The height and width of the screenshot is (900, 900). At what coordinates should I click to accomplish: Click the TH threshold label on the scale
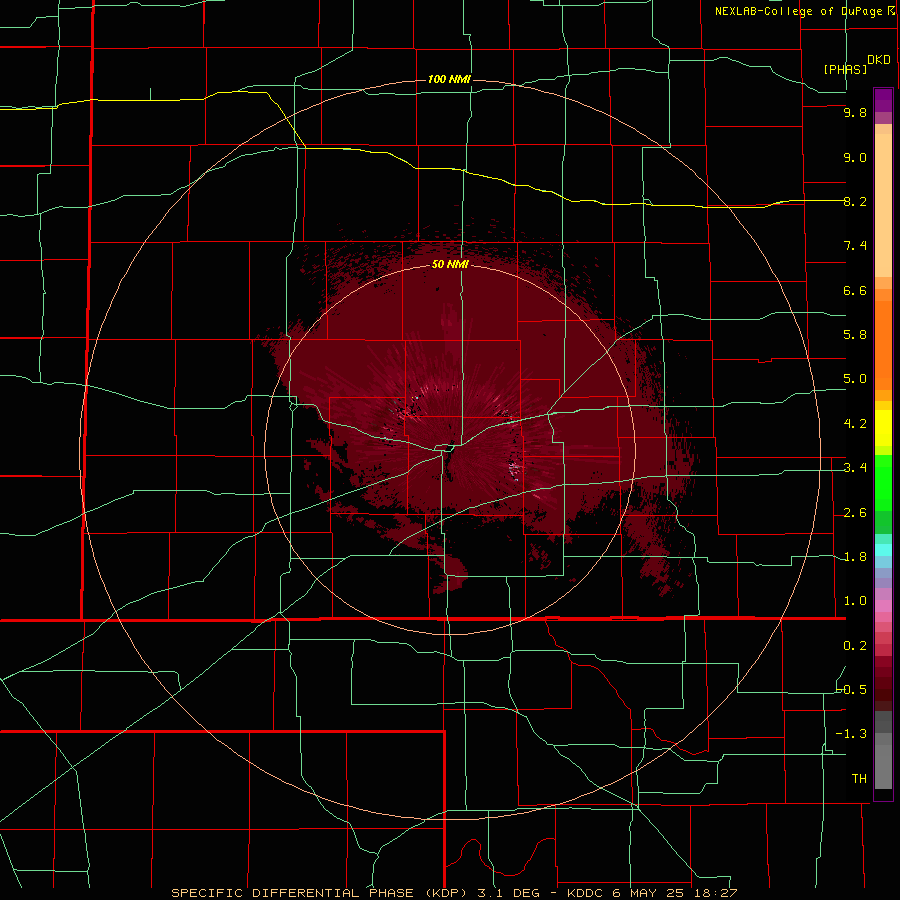click(859, 779)
